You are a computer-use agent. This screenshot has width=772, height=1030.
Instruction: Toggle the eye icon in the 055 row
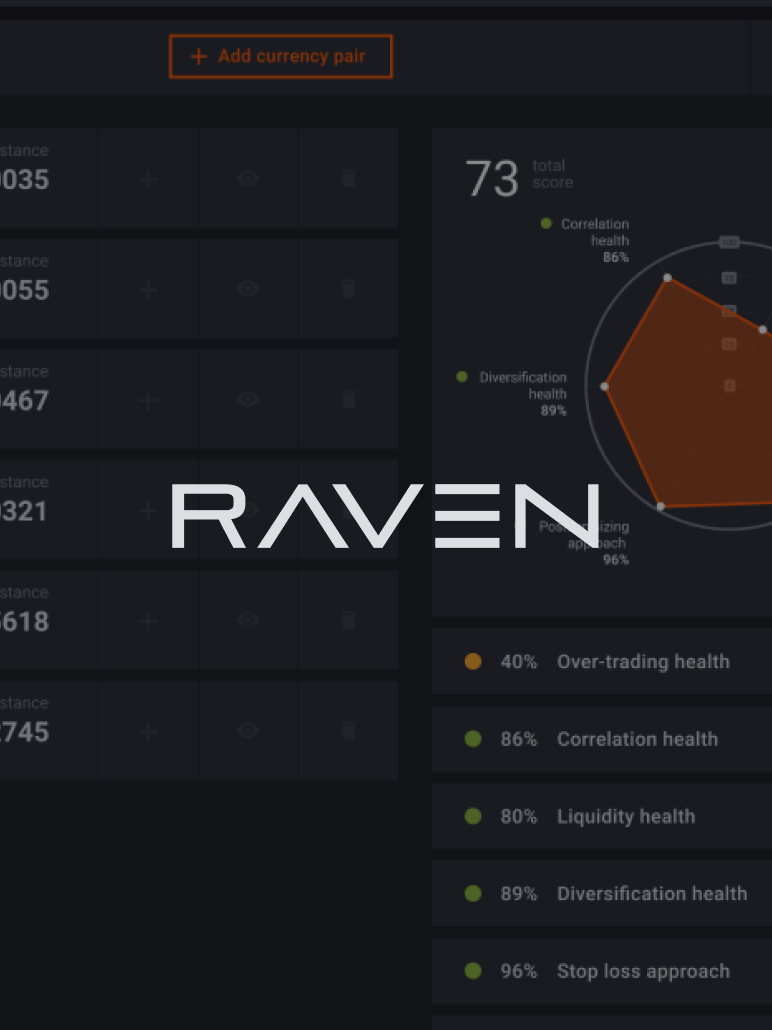click(248, 288)
